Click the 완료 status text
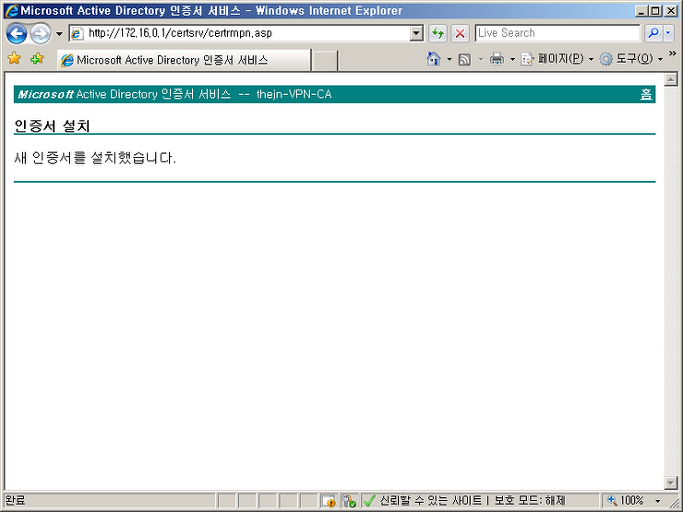 (15, 500)
